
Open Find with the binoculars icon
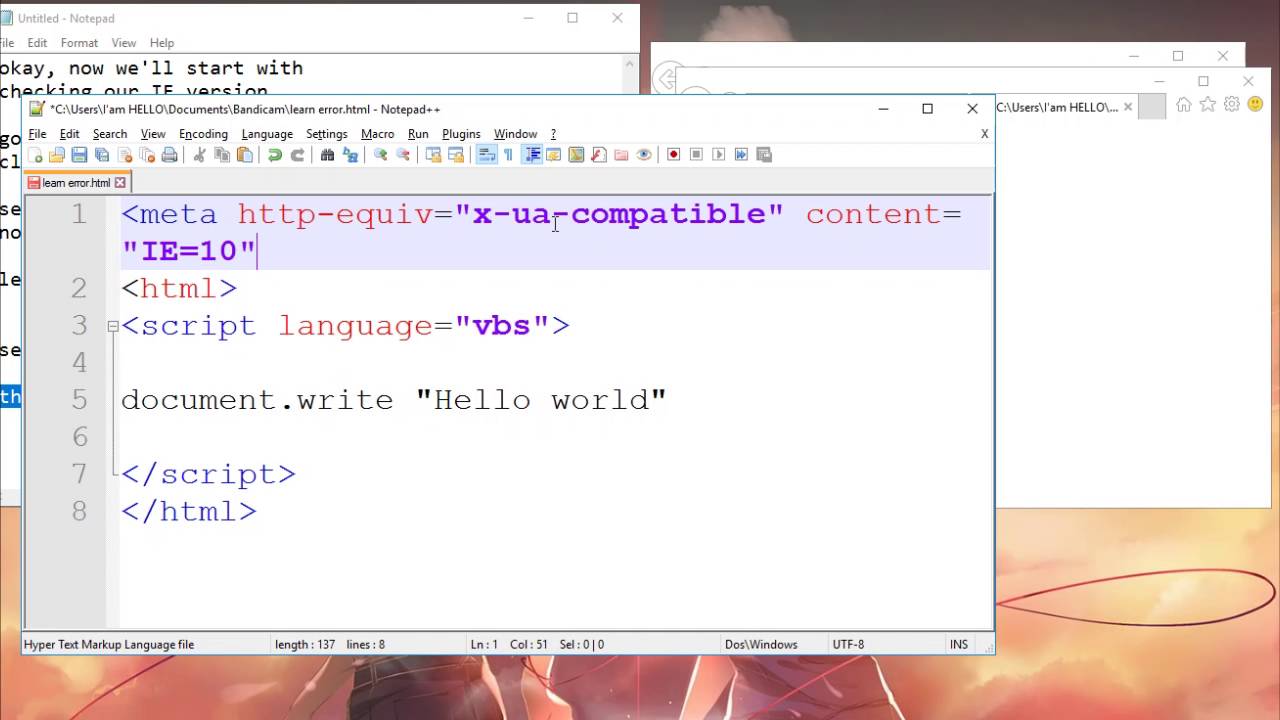[327, 155]
